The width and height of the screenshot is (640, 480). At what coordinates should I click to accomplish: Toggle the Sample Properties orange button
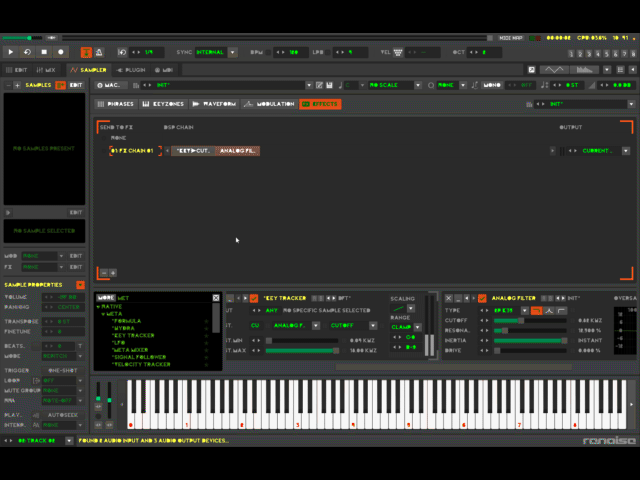pos(80,284)
